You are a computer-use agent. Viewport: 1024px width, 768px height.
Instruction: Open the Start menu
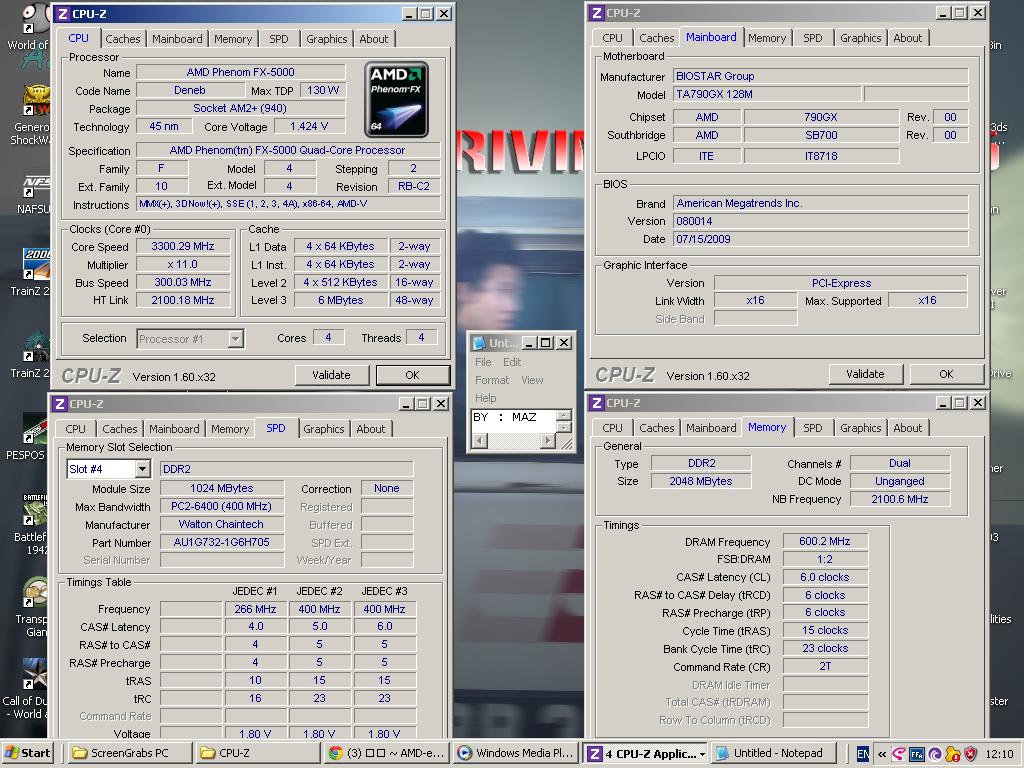28,753
